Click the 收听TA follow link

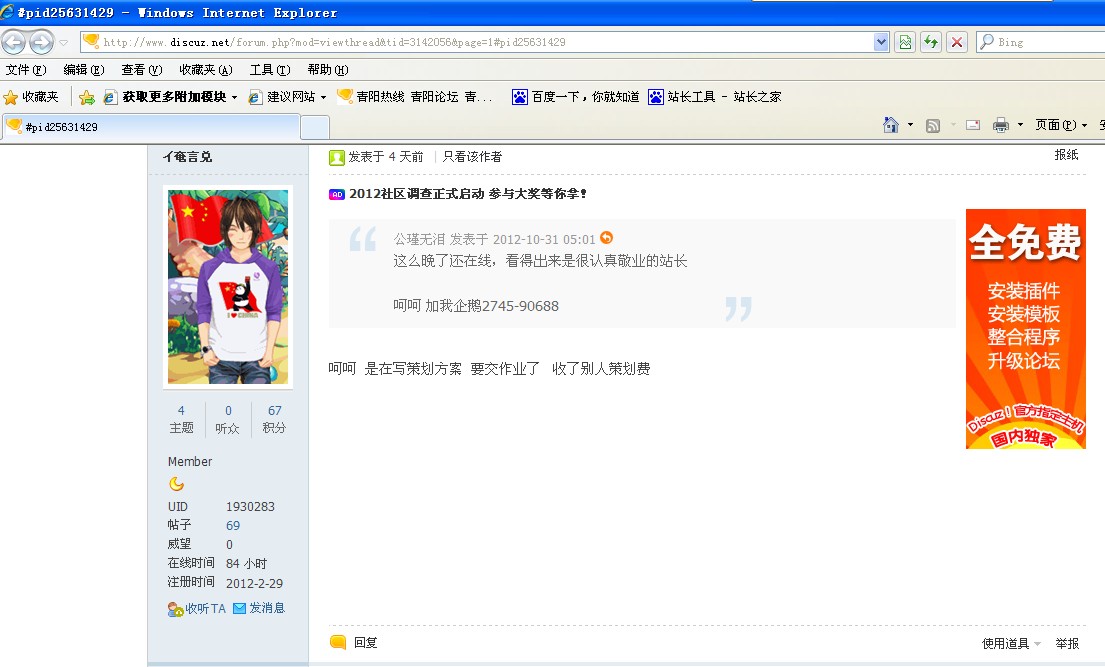click(x=197, y=608)
